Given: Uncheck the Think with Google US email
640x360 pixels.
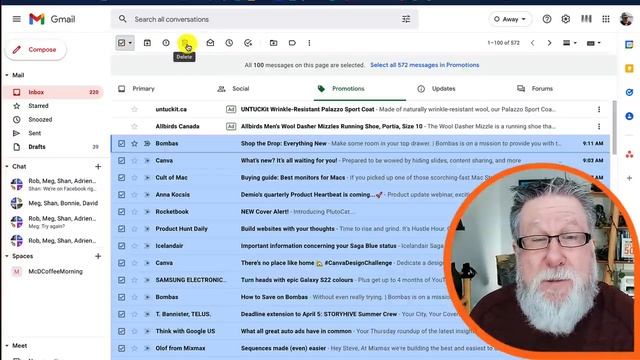Looking at the screenshot, I should coord(122,331).
